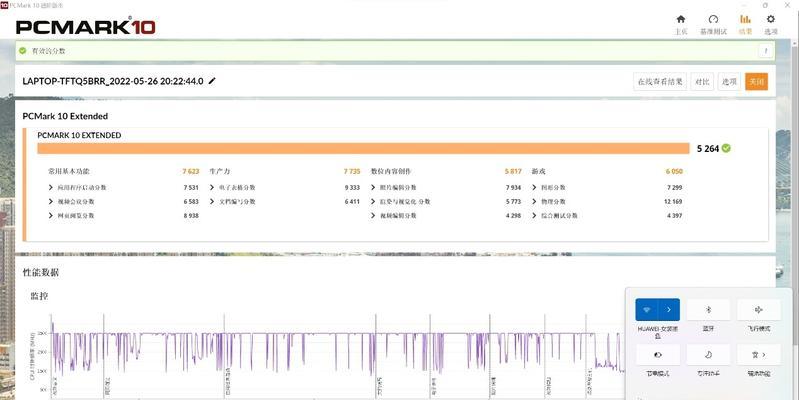Click the green valid score checkmark icon
The width and height of the screenshot is (799, 400).
pos(22,51)
